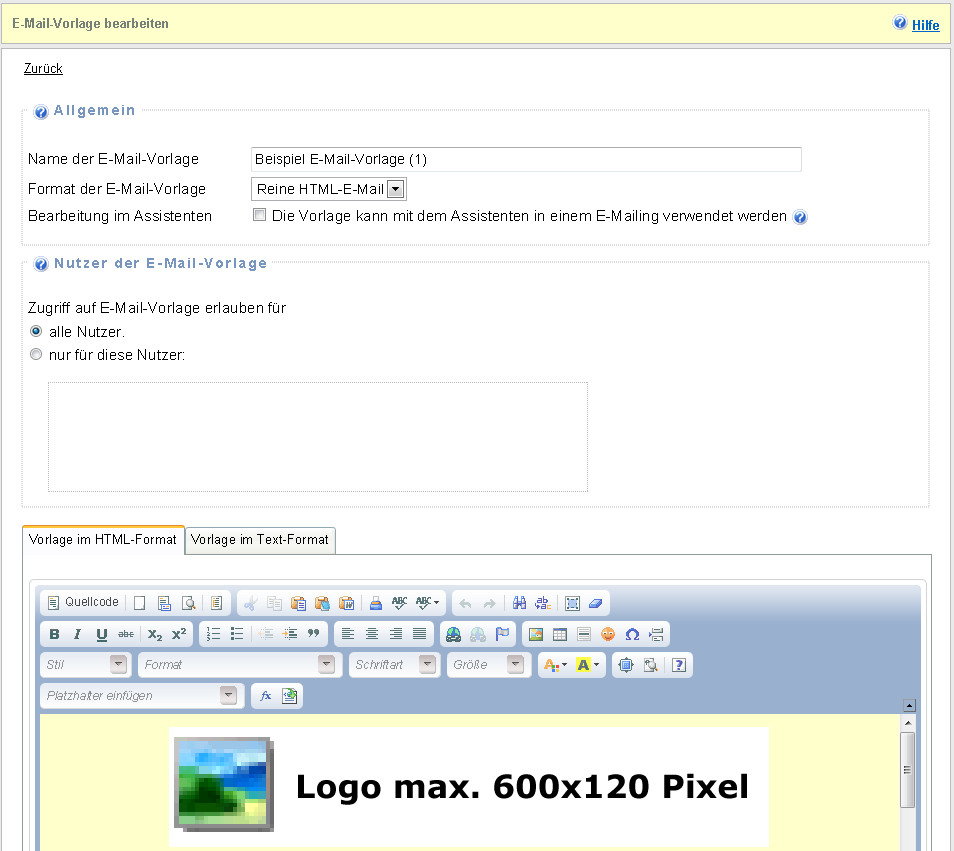Image resolution: width=954 pixels, height=851 pixels.
Task: Apply italic formatting in the editor
Action: coord(77,634)
